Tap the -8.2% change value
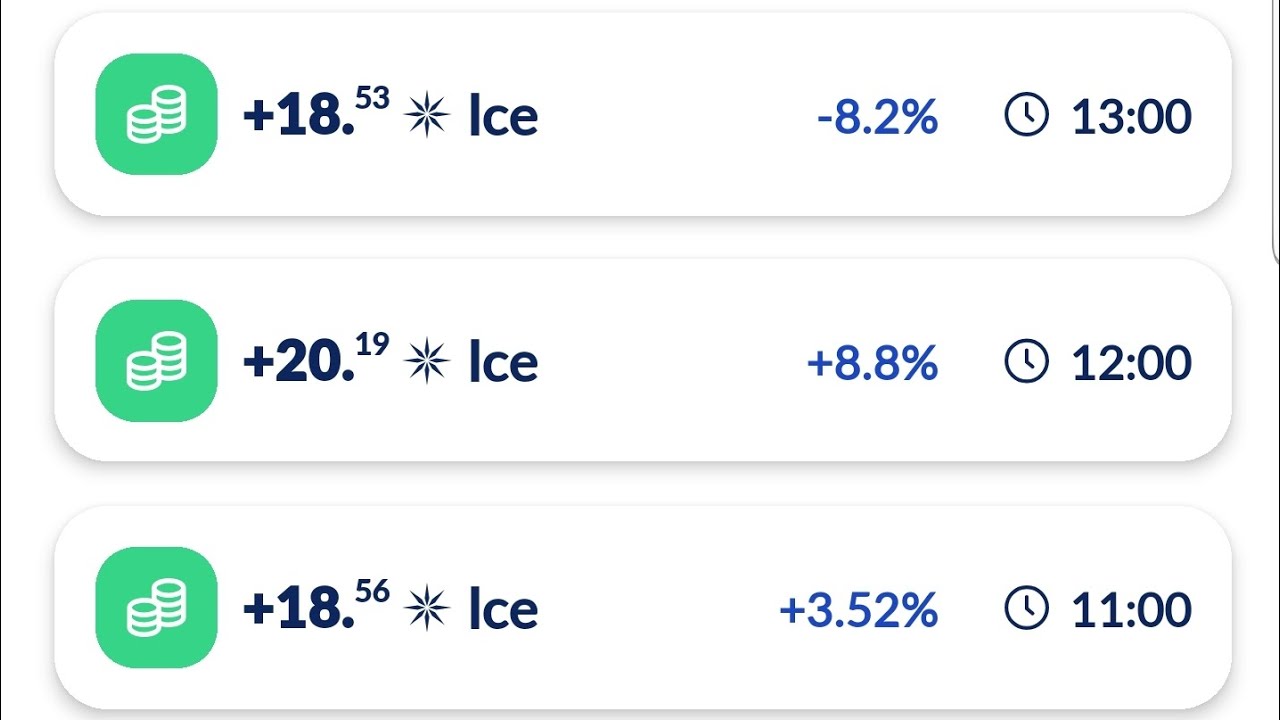 pos(877,118)
